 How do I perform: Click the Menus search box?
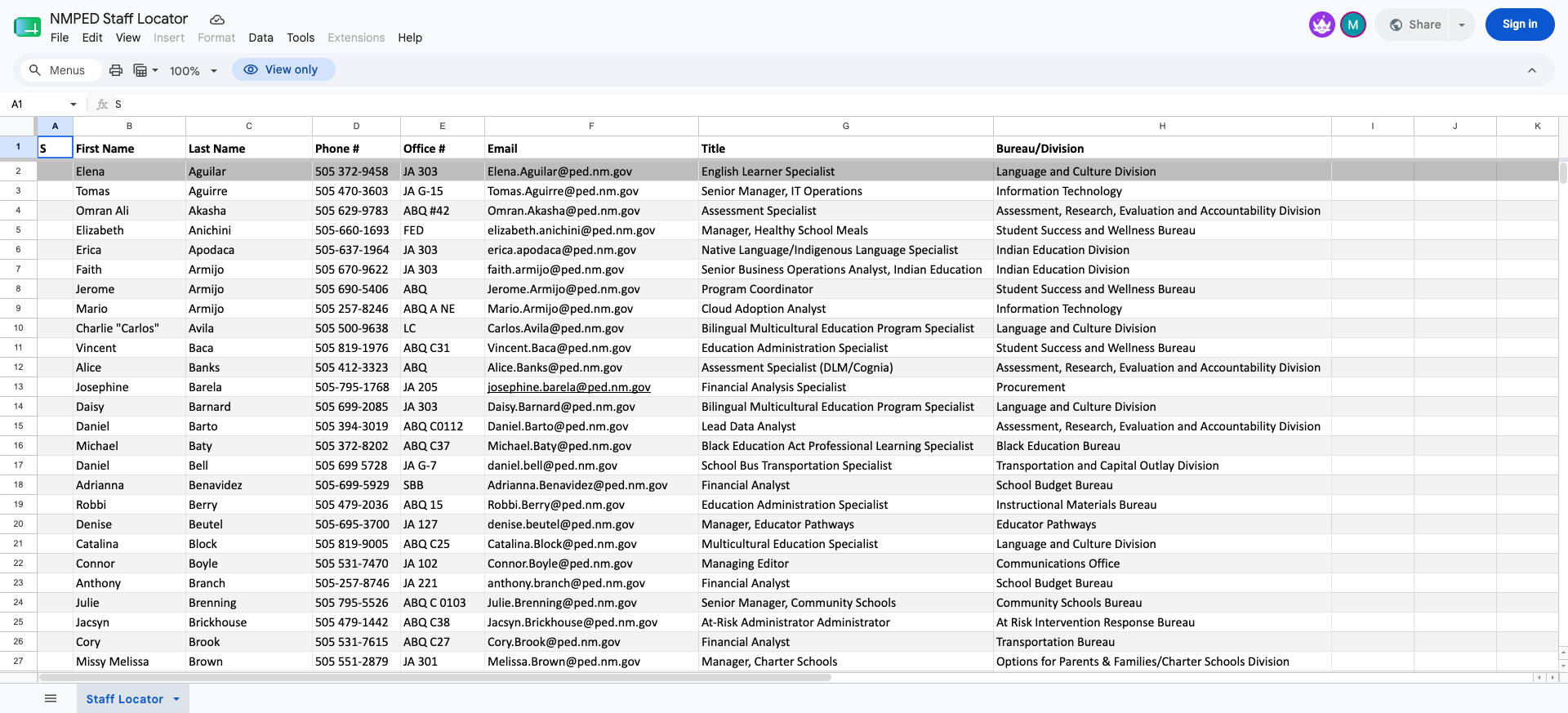61,70
